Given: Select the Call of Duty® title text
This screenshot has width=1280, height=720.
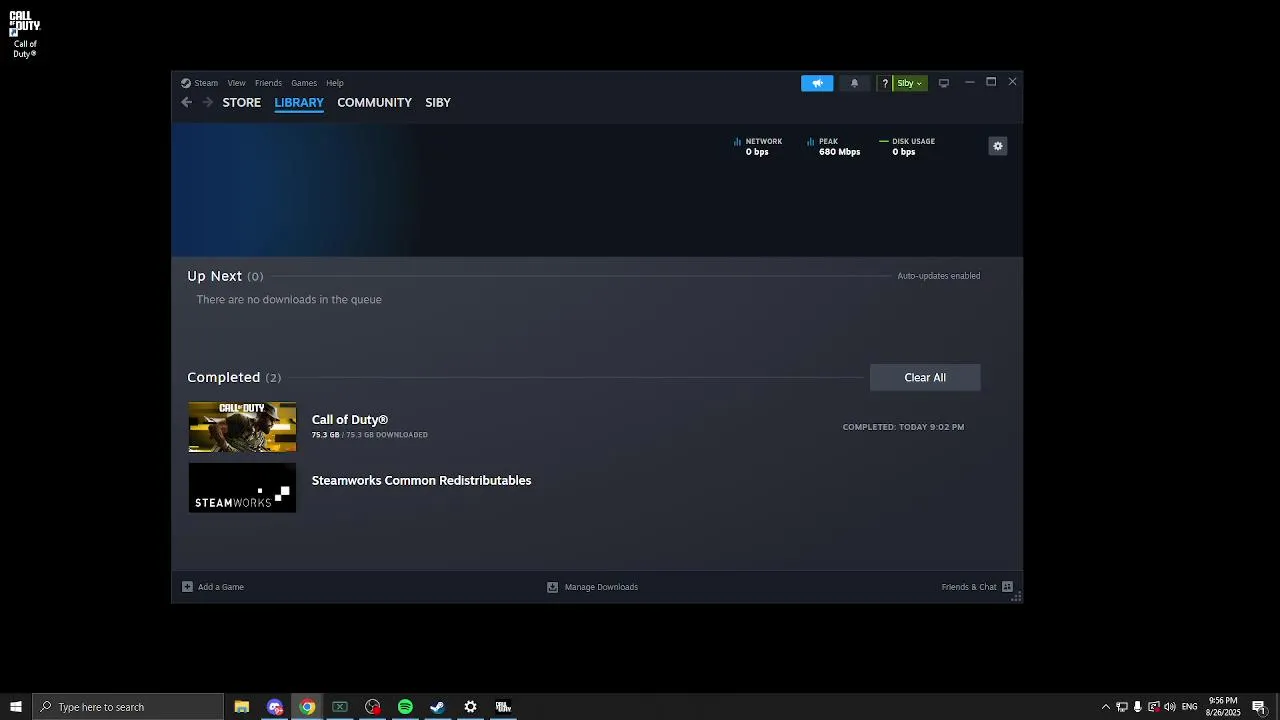Looking at the screenshot, I should click(x=349, y=419).
